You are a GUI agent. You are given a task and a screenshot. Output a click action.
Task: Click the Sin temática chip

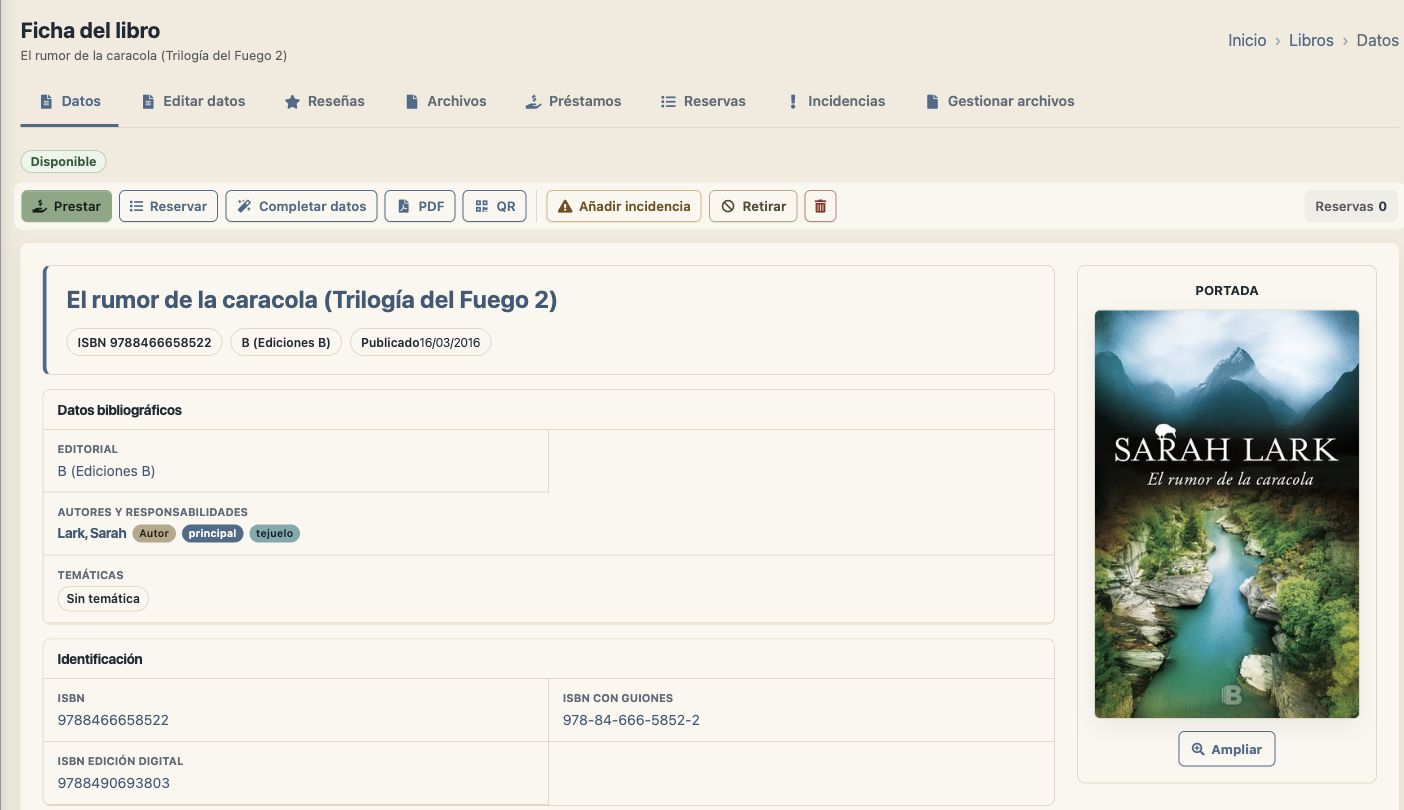click(x=103, y=599)
